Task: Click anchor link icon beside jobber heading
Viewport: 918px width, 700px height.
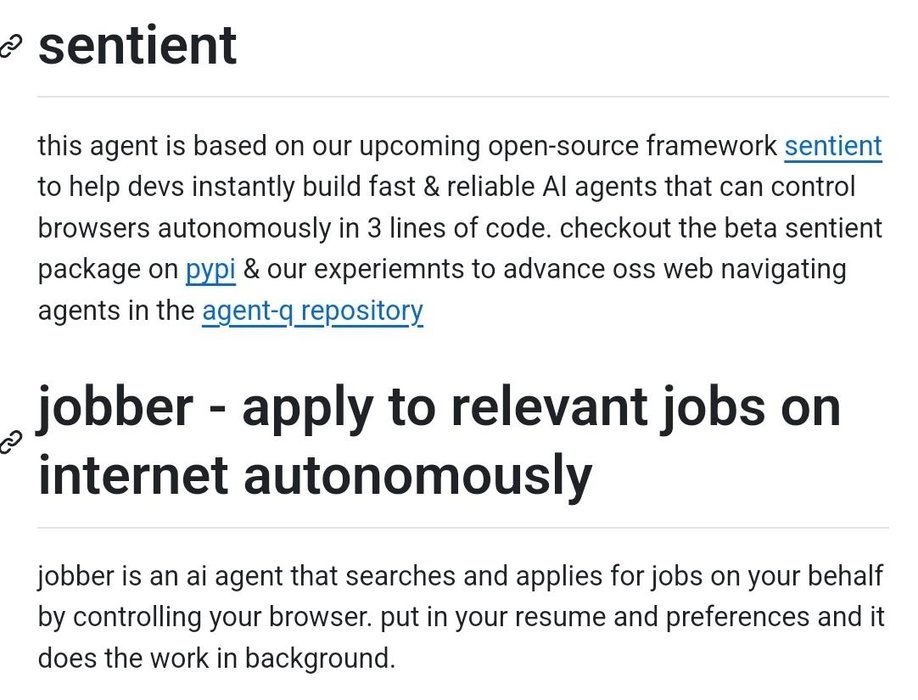Action: (10, 442)
